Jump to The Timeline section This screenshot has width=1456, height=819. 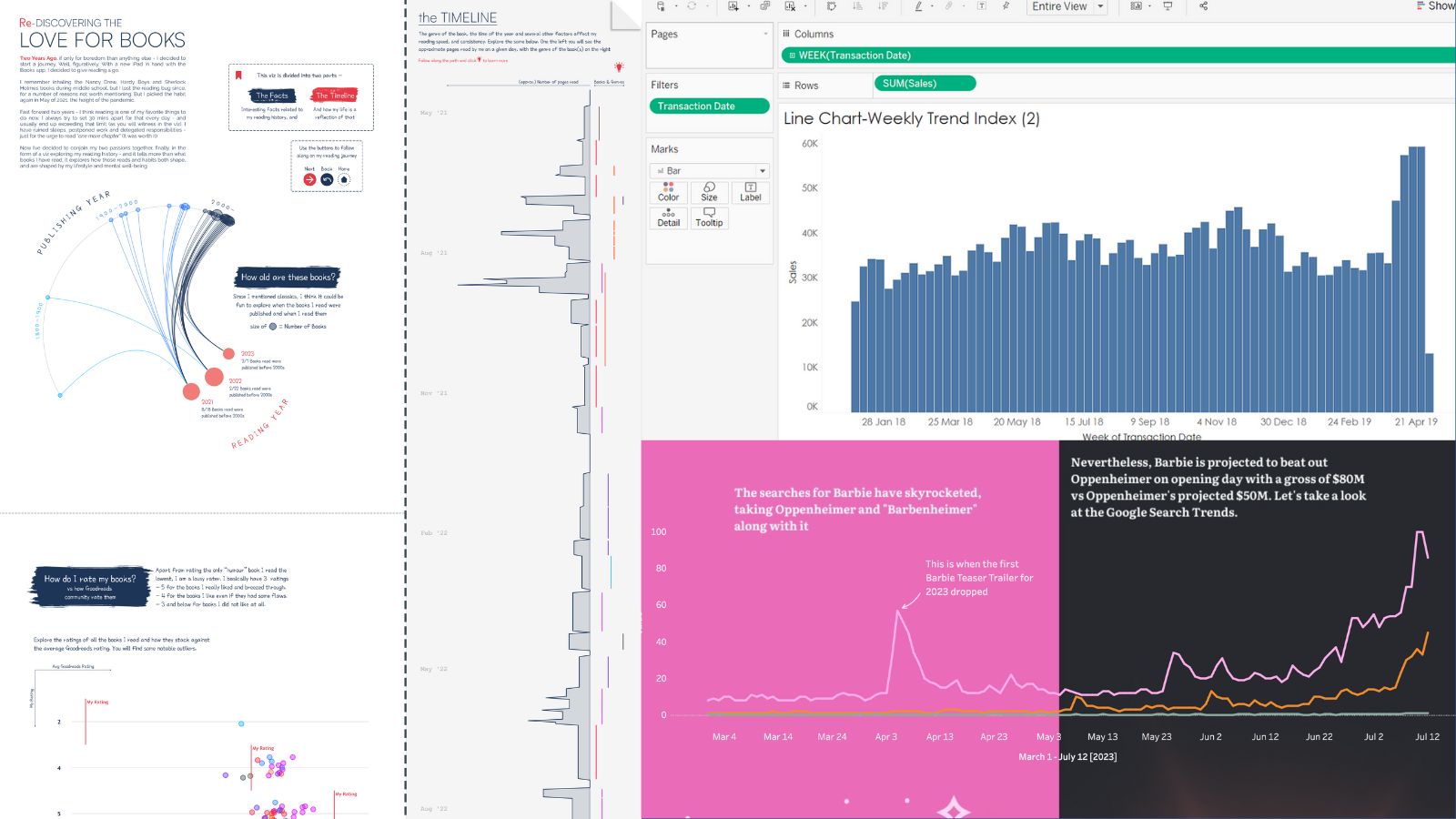tap(335, 96)
